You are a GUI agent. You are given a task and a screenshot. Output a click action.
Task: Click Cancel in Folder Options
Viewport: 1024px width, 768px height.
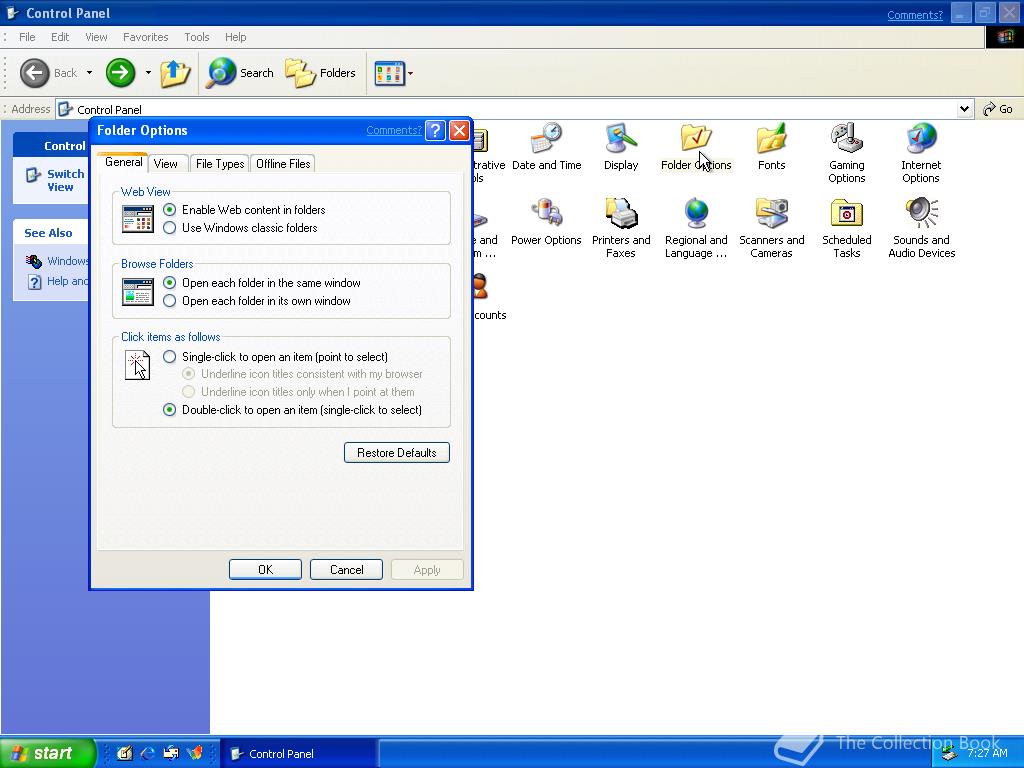click(x=346, y=569)
